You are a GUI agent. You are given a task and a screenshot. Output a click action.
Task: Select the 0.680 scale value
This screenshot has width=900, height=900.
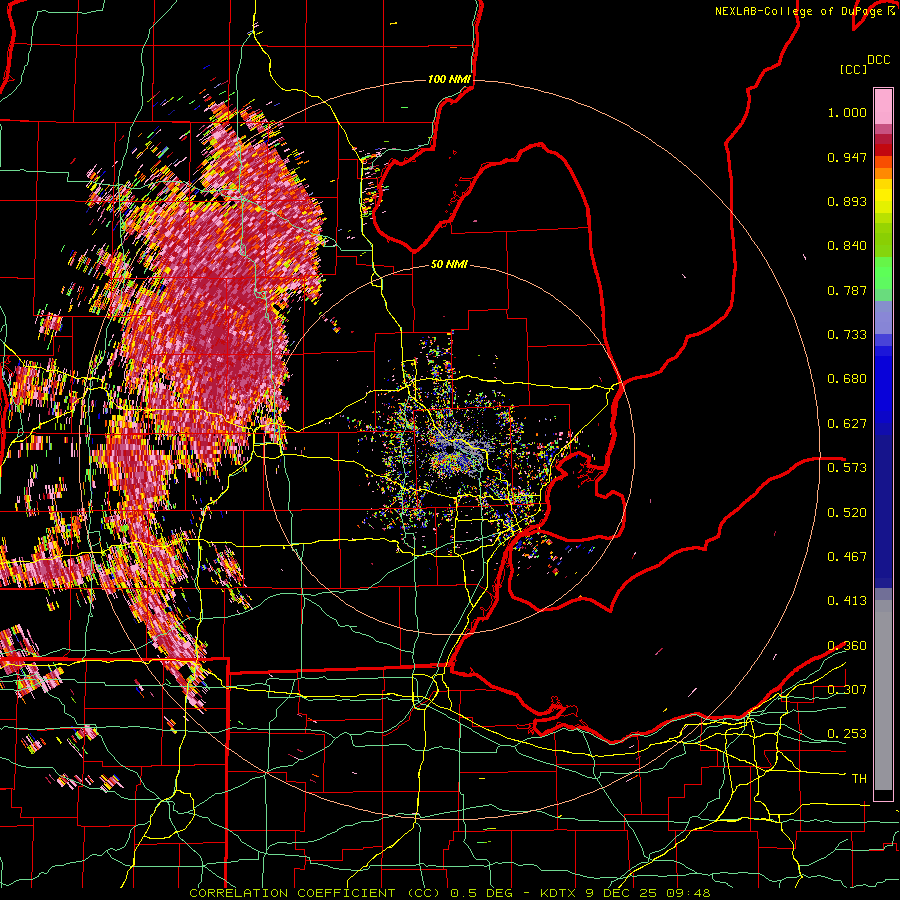point(847,379)
